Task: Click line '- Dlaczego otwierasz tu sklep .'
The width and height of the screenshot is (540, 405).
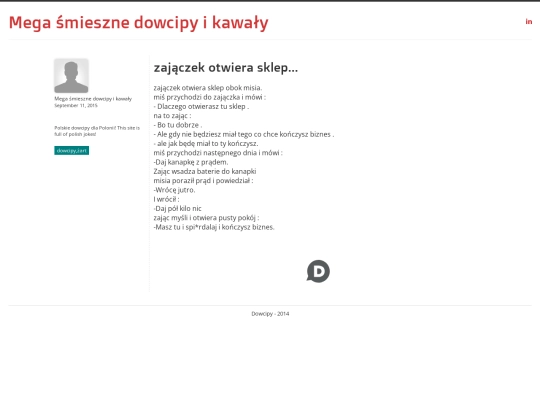Action: [201, 106]
